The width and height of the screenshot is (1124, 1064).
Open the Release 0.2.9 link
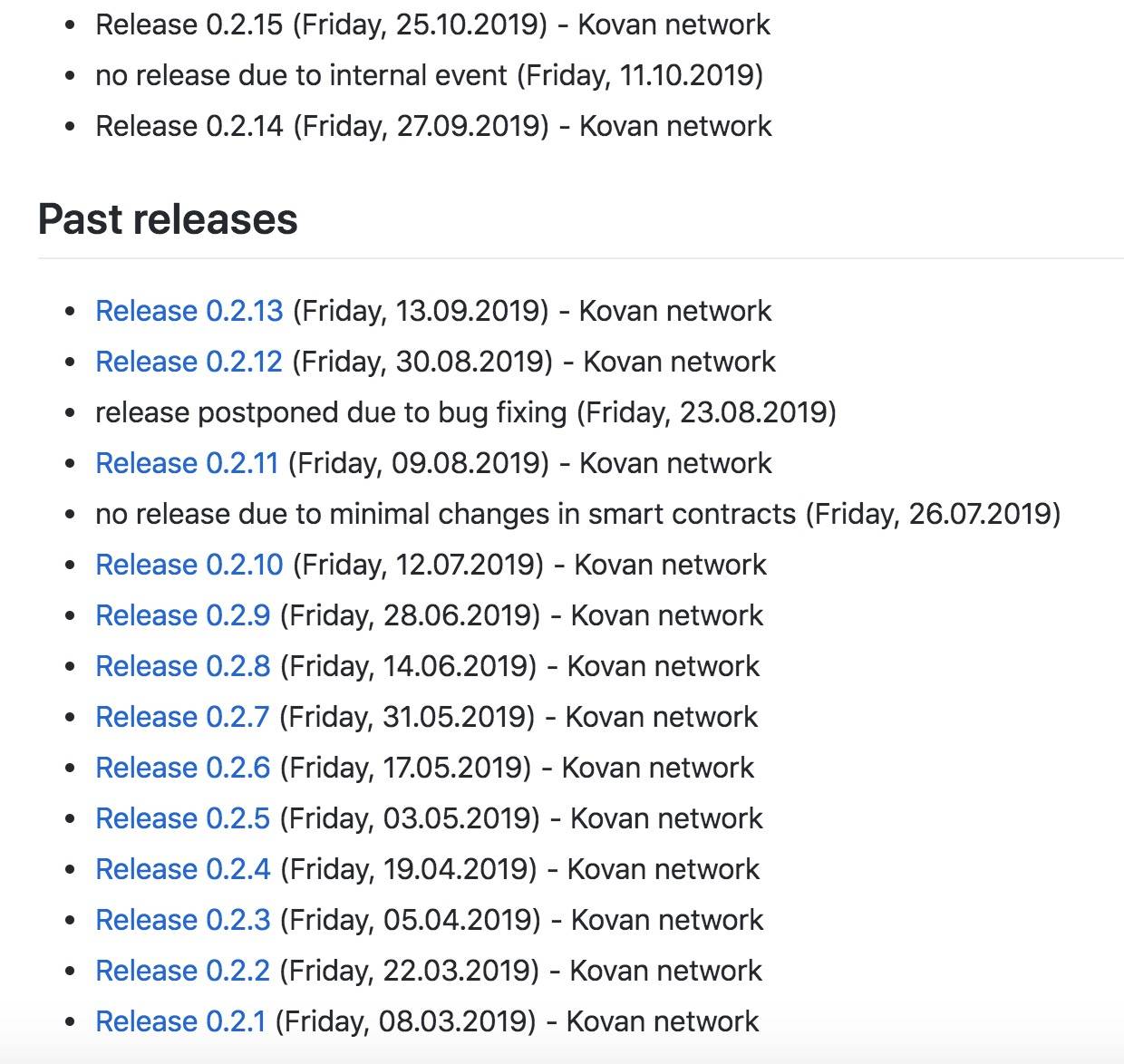click(183, 615)
